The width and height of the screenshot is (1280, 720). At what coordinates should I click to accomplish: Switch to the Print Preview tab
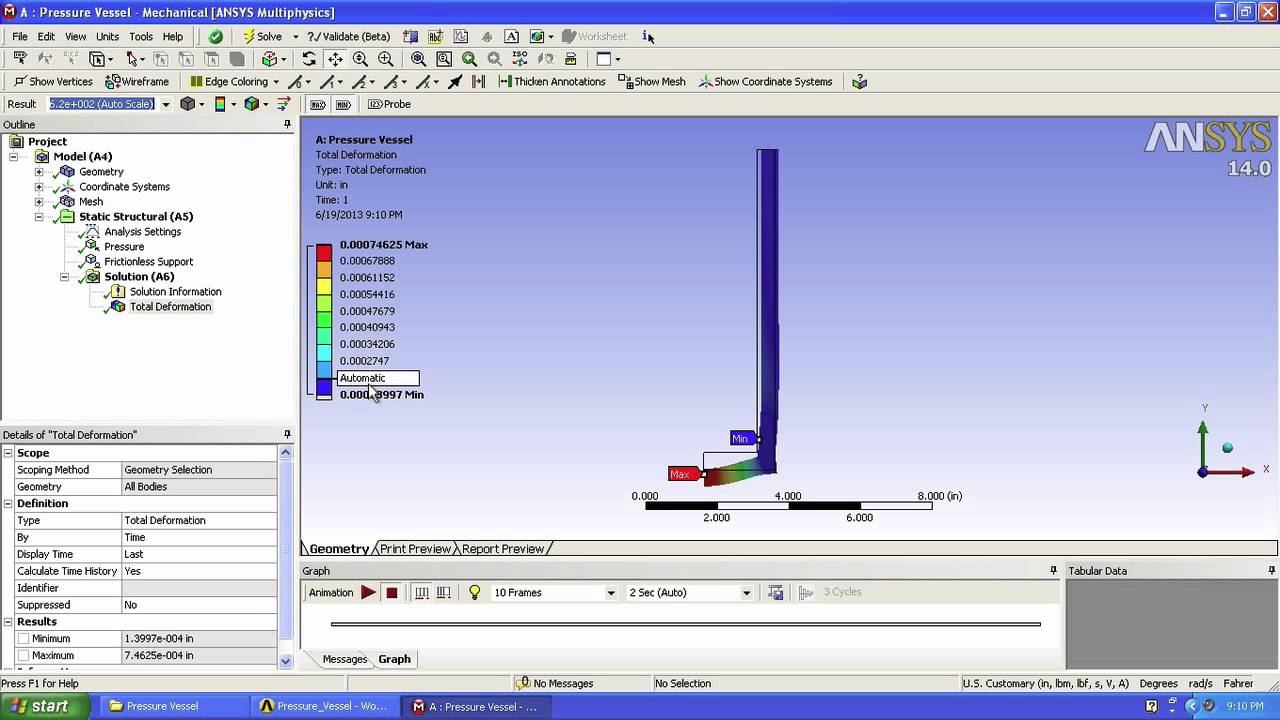(415, 549)
